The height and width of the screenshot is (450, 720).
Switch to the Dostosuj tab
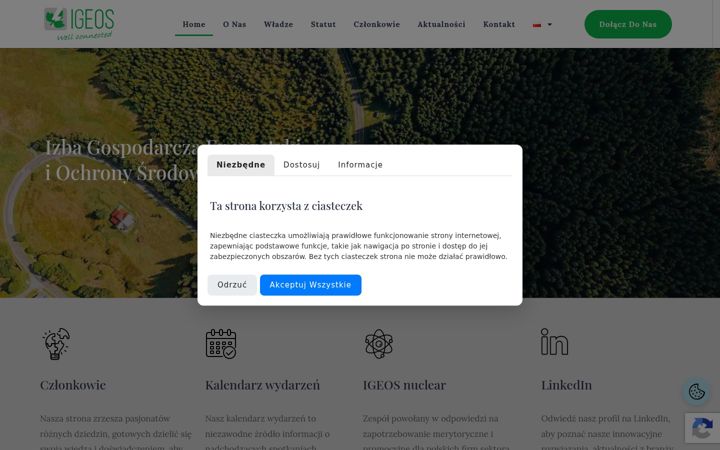(301, 165)
